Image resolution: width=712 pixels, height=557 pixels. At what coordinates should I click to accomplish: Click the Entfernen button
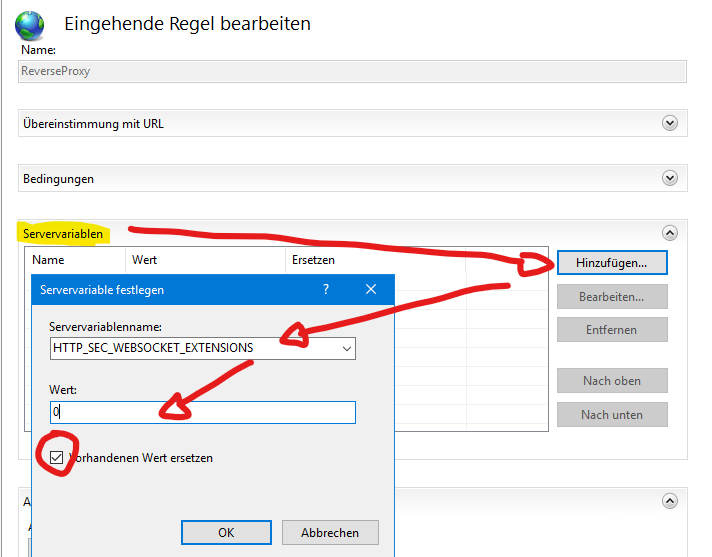(611, 330)
